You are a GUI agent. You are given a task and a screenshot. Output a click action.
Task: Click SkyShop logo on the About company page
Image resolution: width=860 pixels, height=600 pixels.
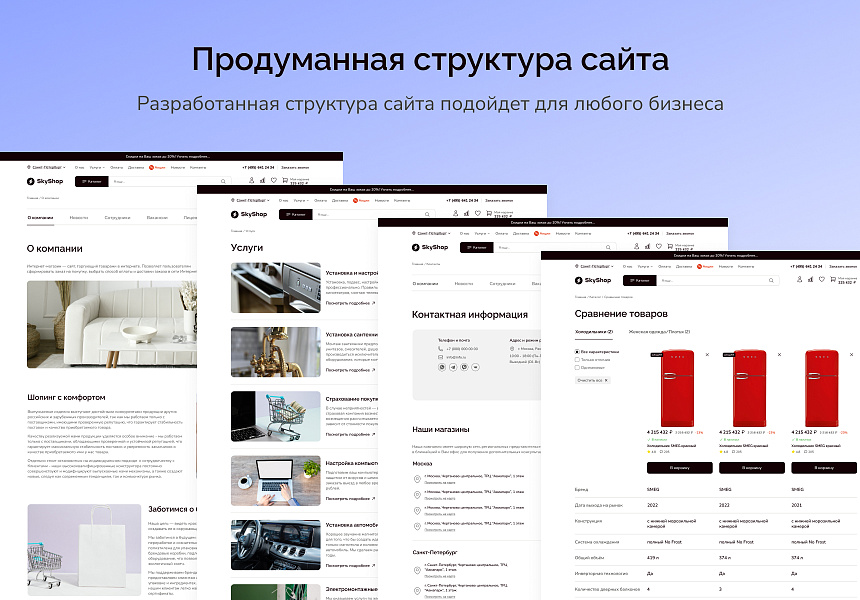[x=44, y=181]
